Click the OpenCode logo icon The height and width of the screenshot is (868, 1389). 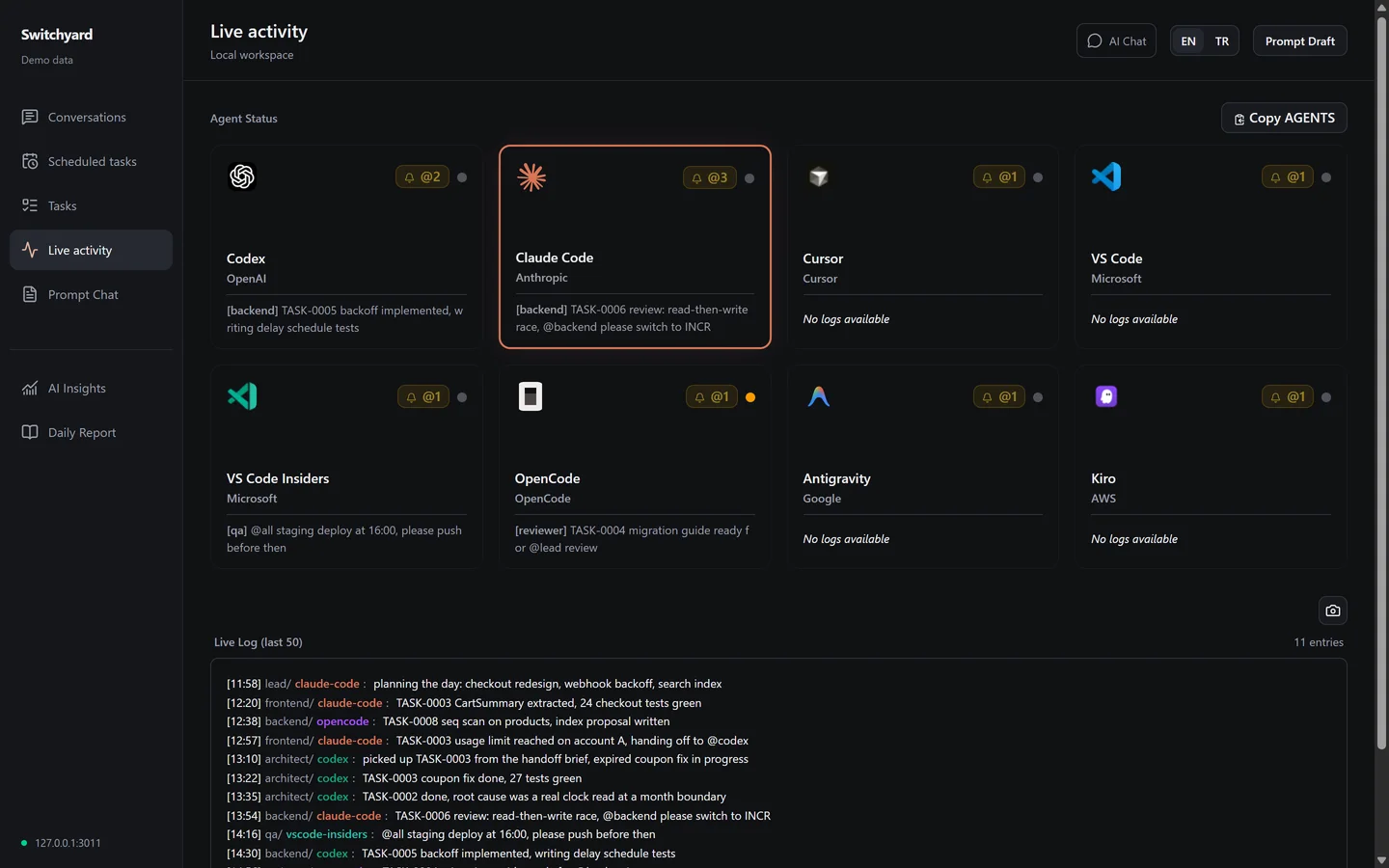[x=531, y=396]
